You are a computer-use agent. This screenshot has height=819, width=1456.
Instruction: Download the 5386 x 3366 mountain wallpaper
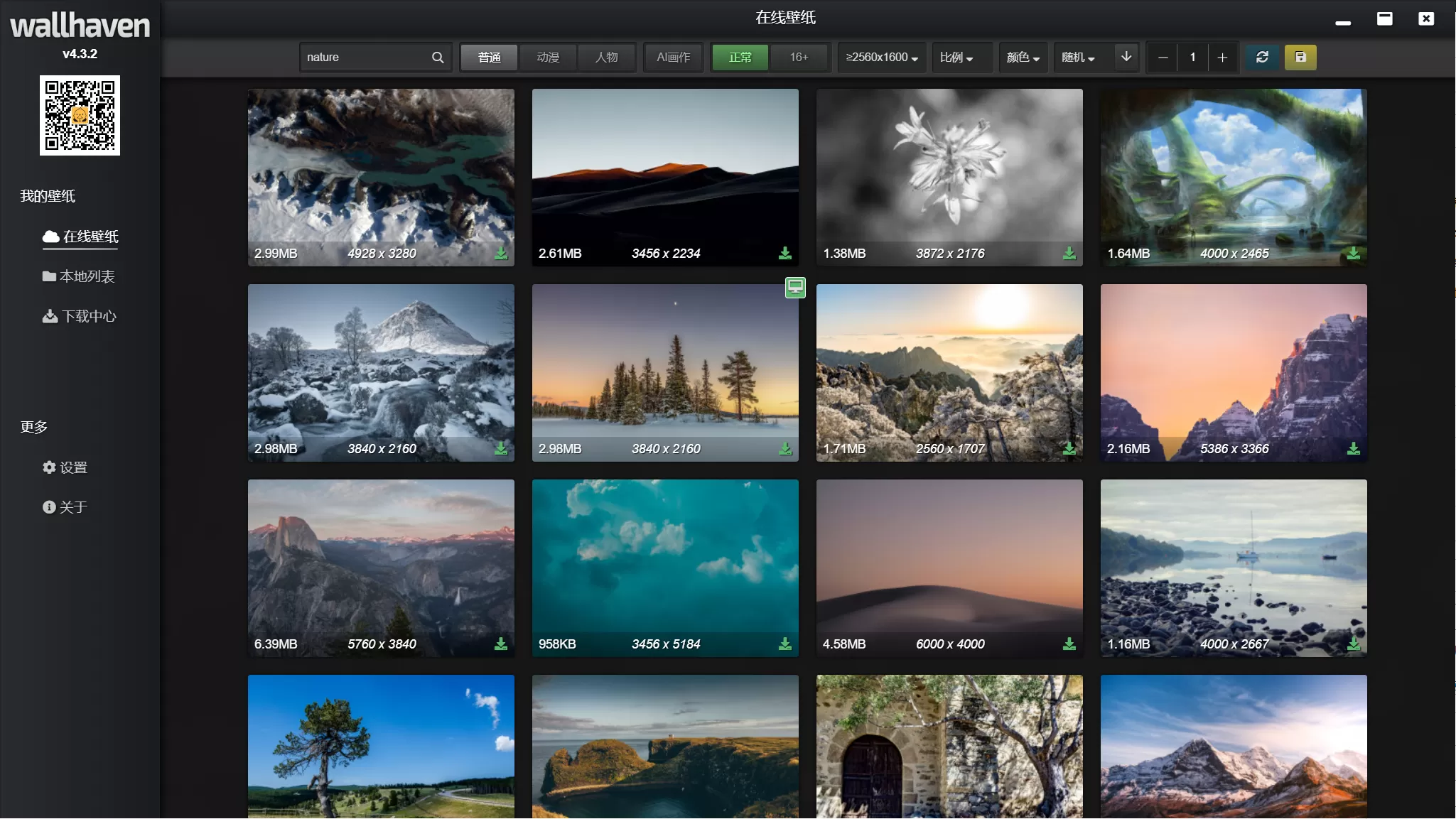tap(1354, 449)
